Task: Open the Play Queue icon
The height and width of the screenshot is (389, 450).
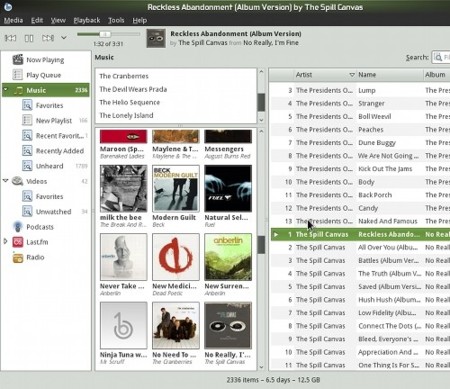Action: coord(17,75)
